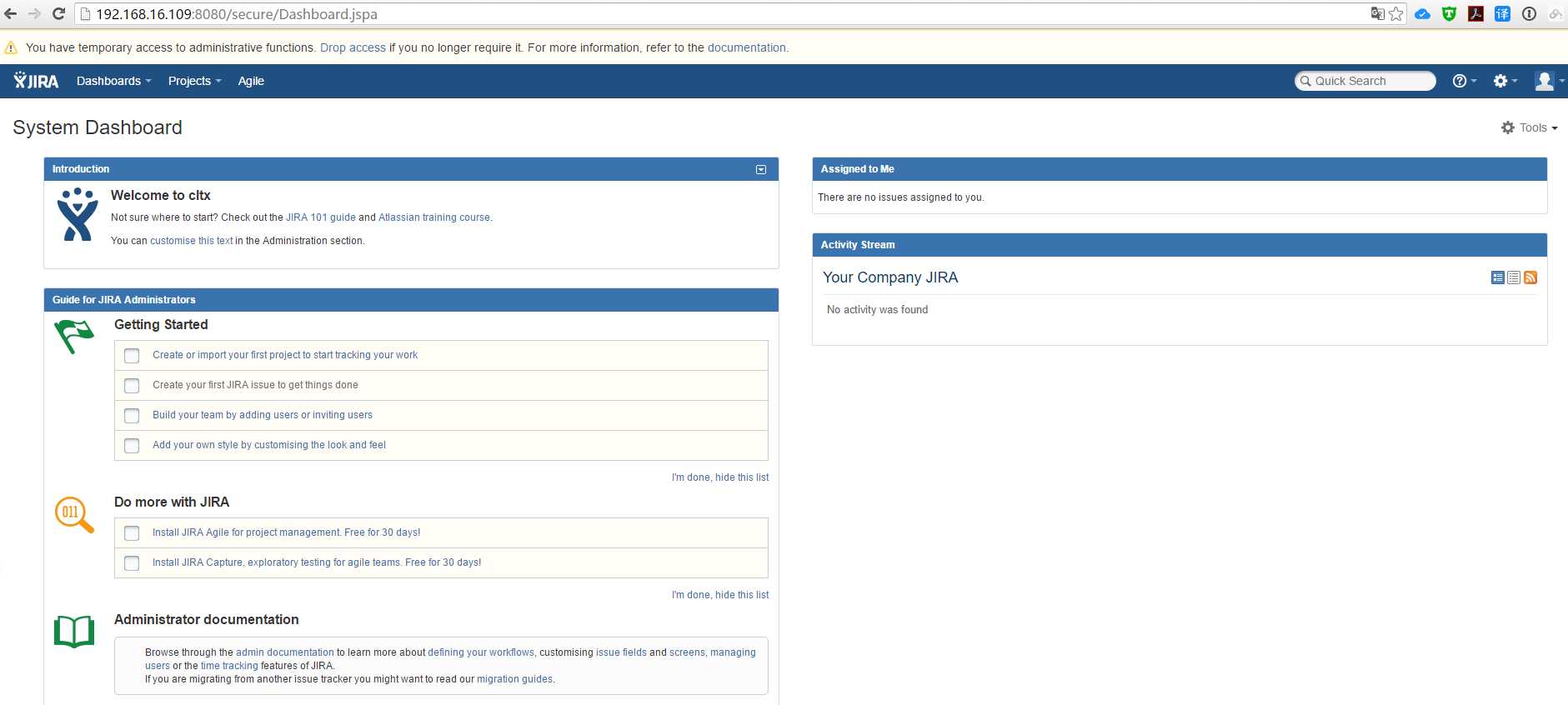Viewport: 1568px width, 705px height.
Task: Open 'defining your workflows' link
Action: [x=481, y=652]
